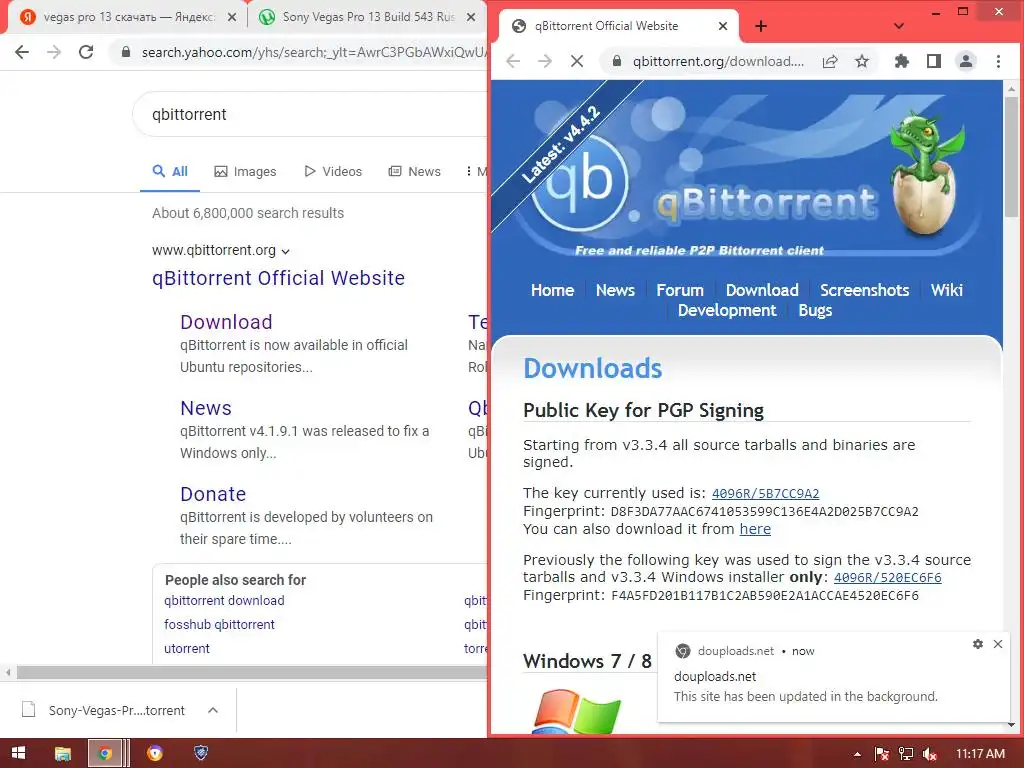1024x768 pixels.
Task: Click the qb logo on qBittorrent site
Action: [579, 183]
